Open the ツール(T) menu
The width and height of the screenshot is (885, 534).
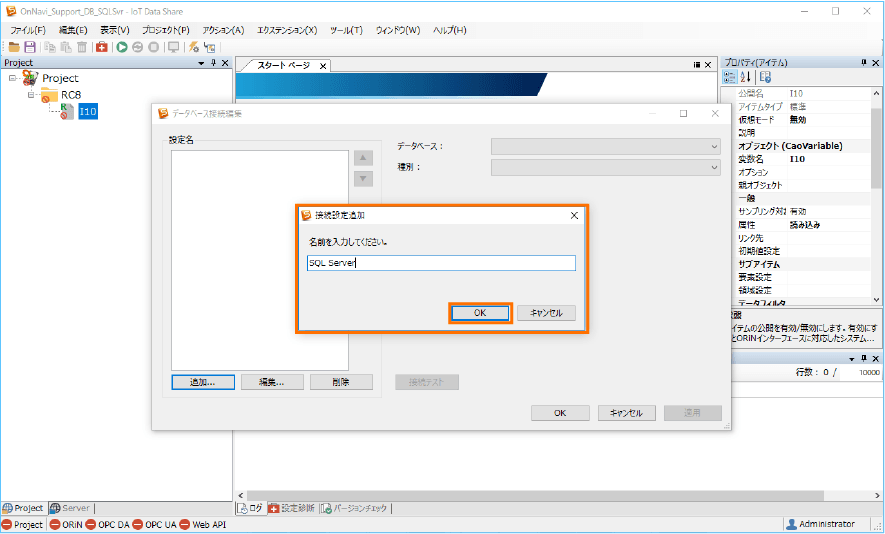[x=345, y=30]
